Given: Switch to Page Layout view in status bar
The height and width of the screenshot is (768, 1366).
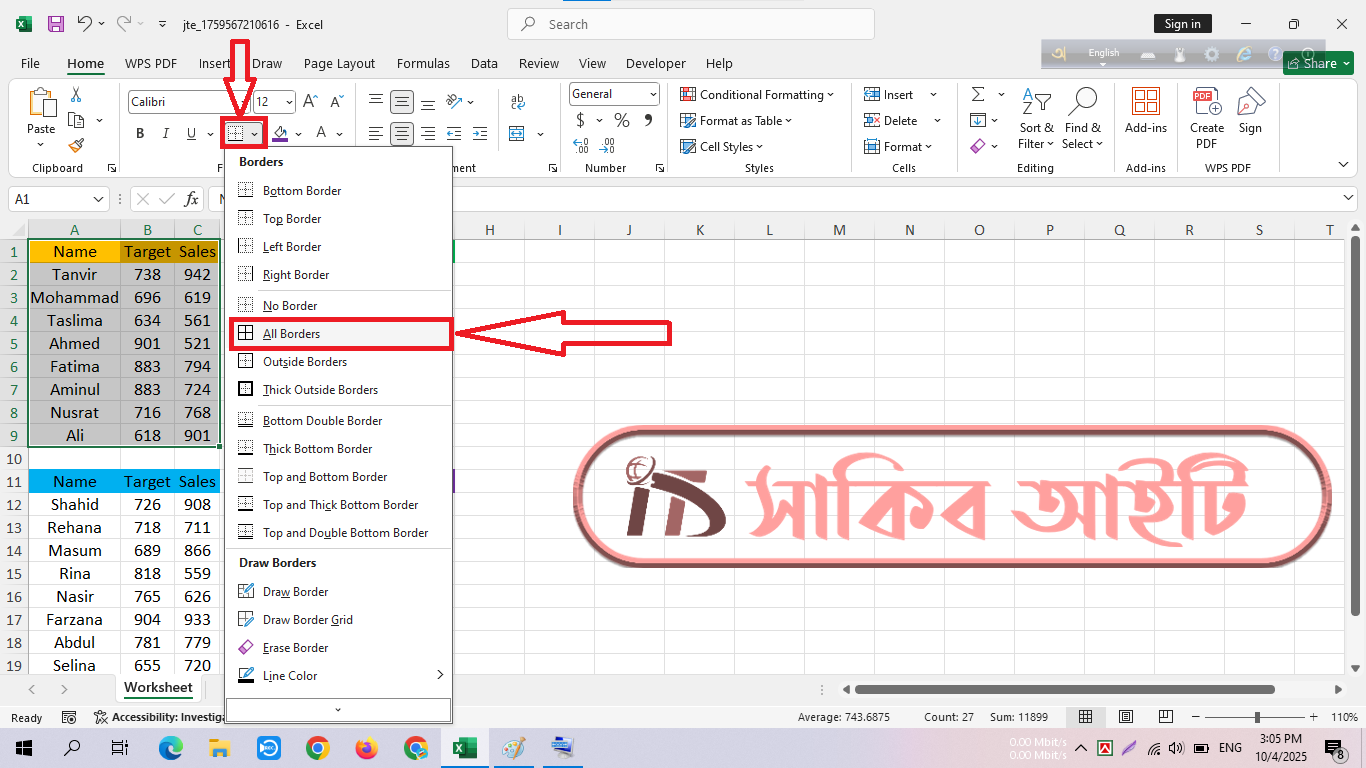Looking at the screenshot, I should tap(1126, 717).
